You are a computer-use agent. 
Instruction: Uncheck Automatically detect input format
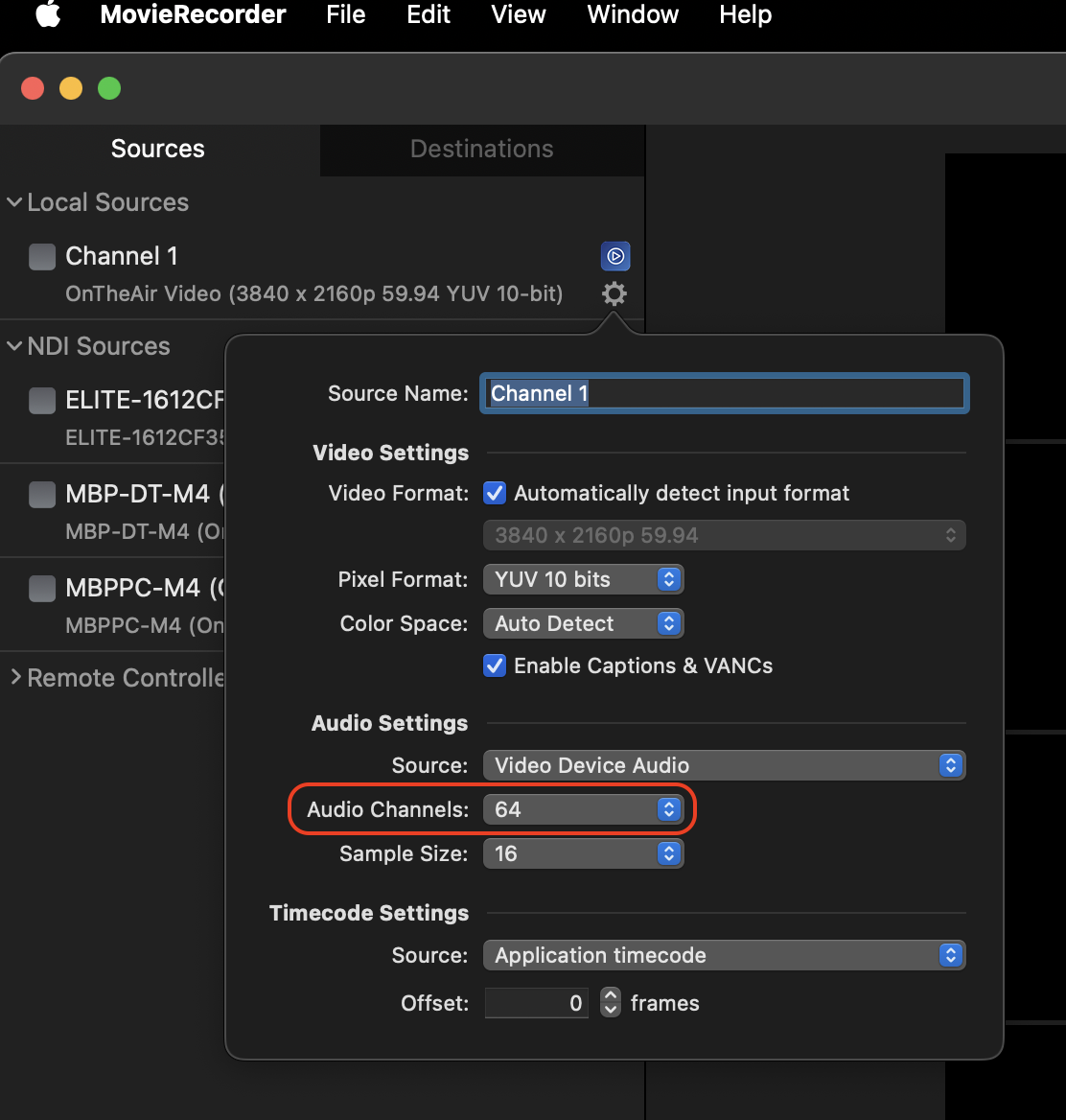pos(495,493)
